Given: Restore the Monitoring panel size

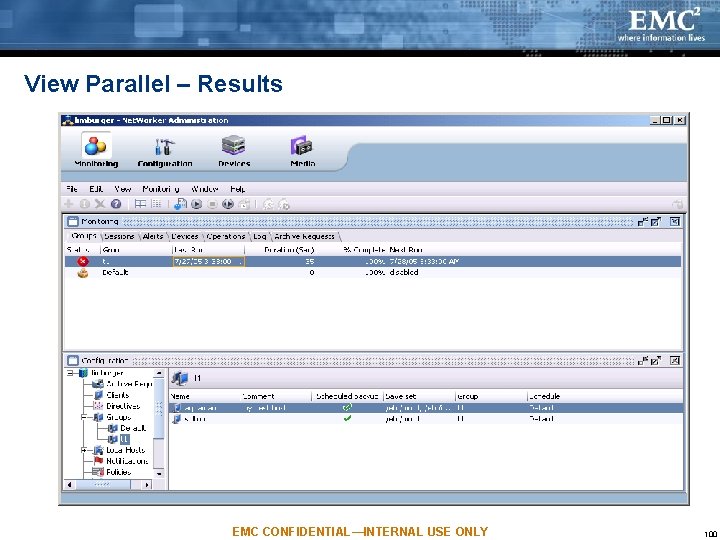Looking at the screenshot, I should click(x=643, y=222).
